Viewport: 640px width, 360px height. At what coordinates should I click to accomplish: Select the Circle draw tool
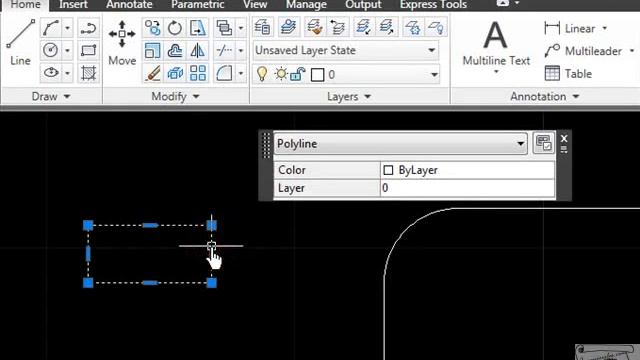pyautogui.click(x=51, y=51)
